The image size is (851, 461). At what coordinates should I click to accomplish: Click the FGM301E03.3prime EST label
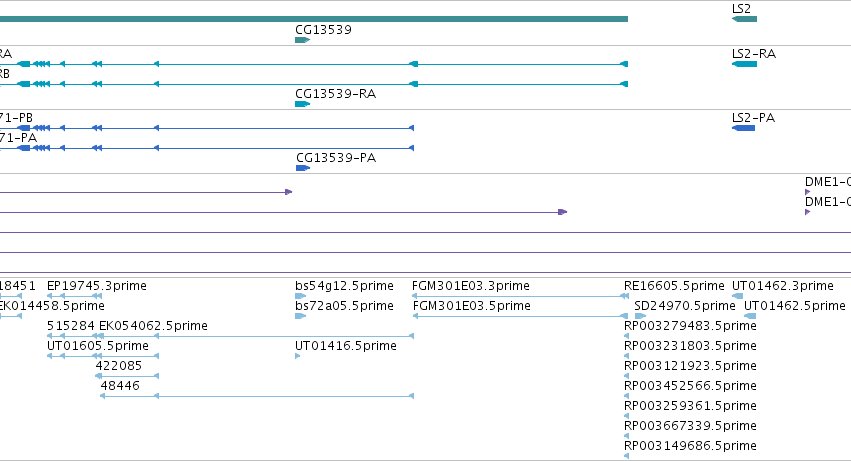coord(471,286)
